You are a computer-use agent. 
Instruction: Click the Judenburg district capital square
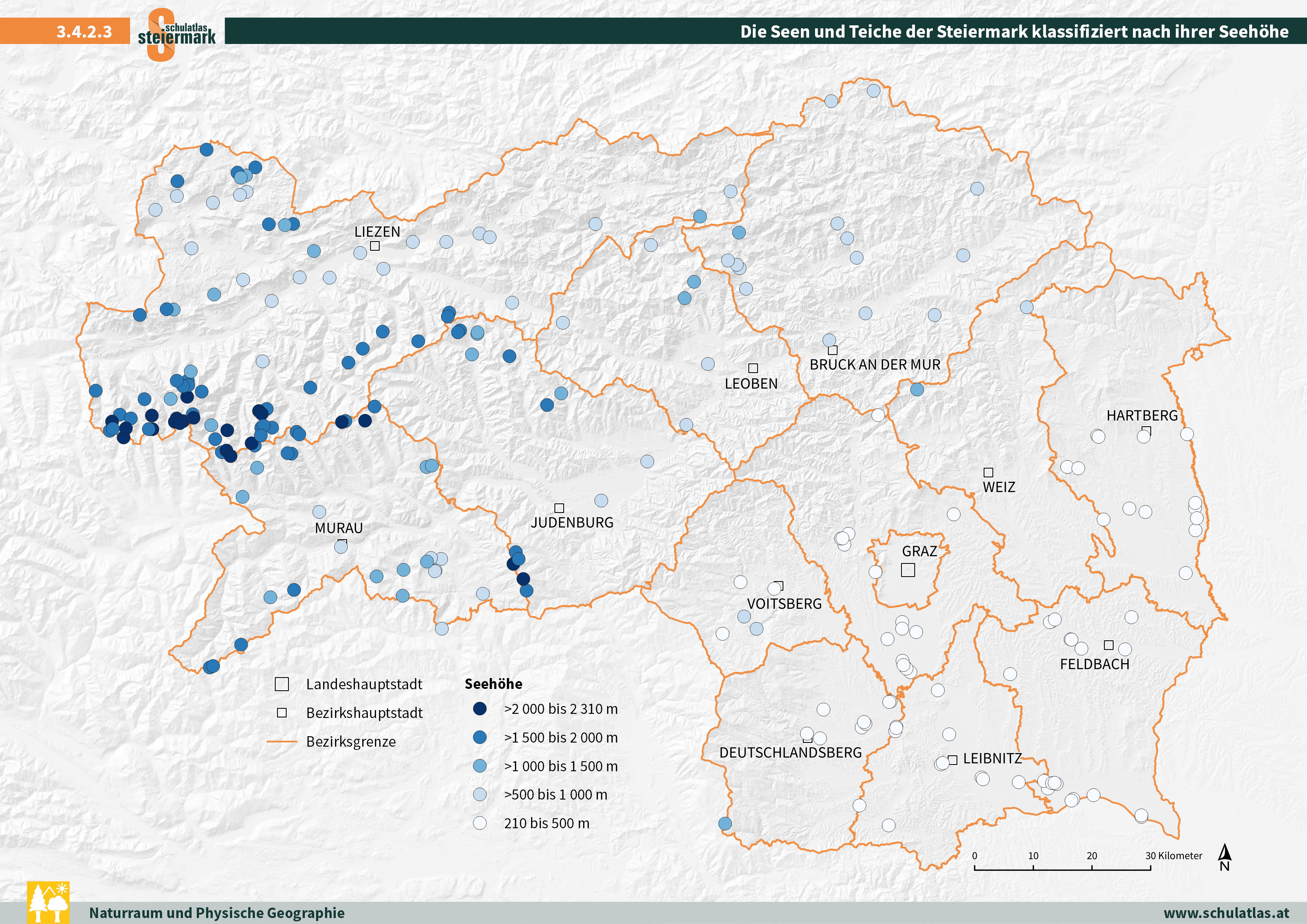559,507
